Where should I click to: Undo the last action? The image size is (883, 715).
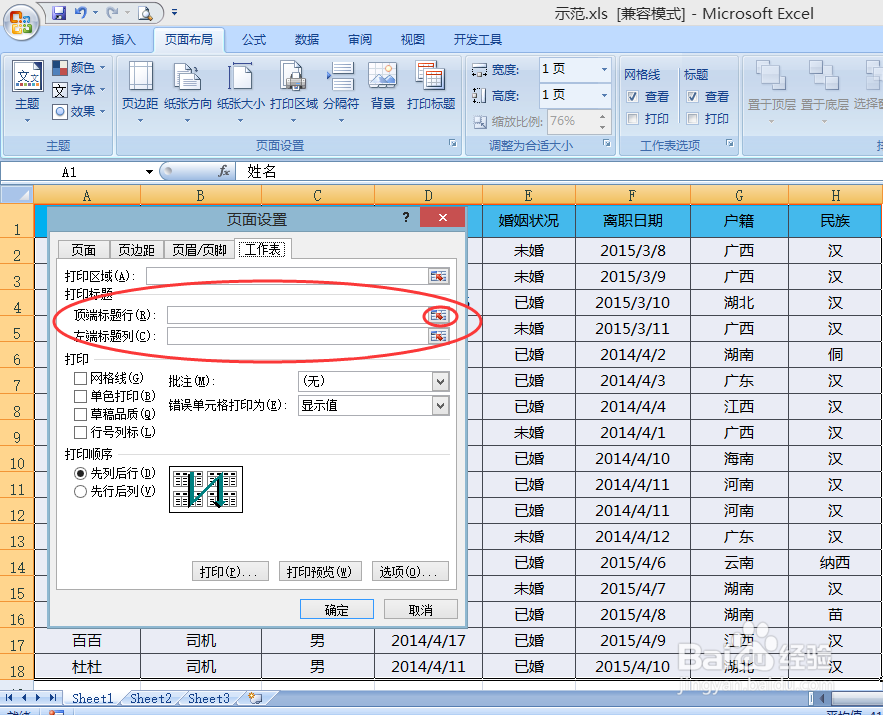[81, 12]
